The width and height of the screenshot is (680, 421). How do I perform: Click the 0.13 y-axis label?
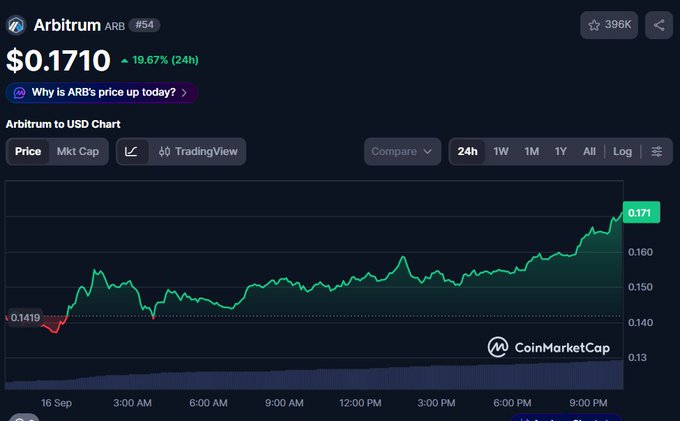pyautogui.click(x=637, y=358)
